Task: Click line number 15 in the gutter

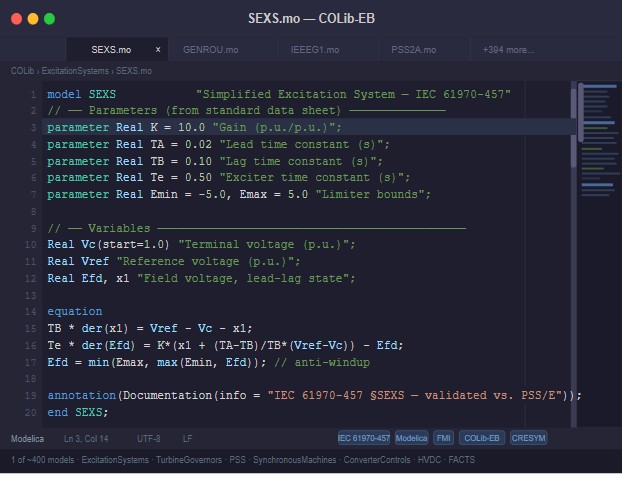Action: (31, 327)
